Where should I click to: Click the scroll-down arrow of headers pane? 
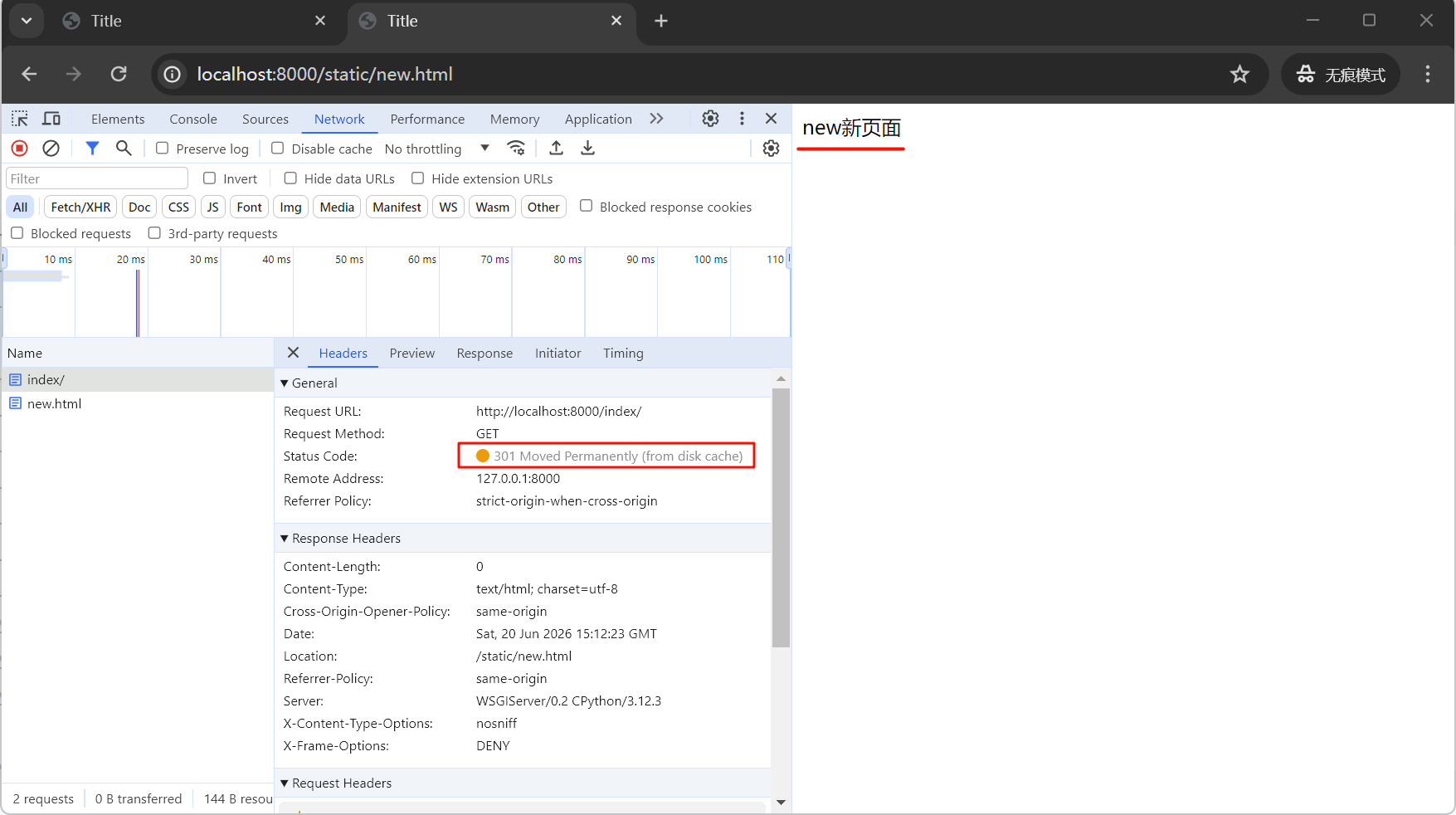pyautogui.click(x=781, y=803)
